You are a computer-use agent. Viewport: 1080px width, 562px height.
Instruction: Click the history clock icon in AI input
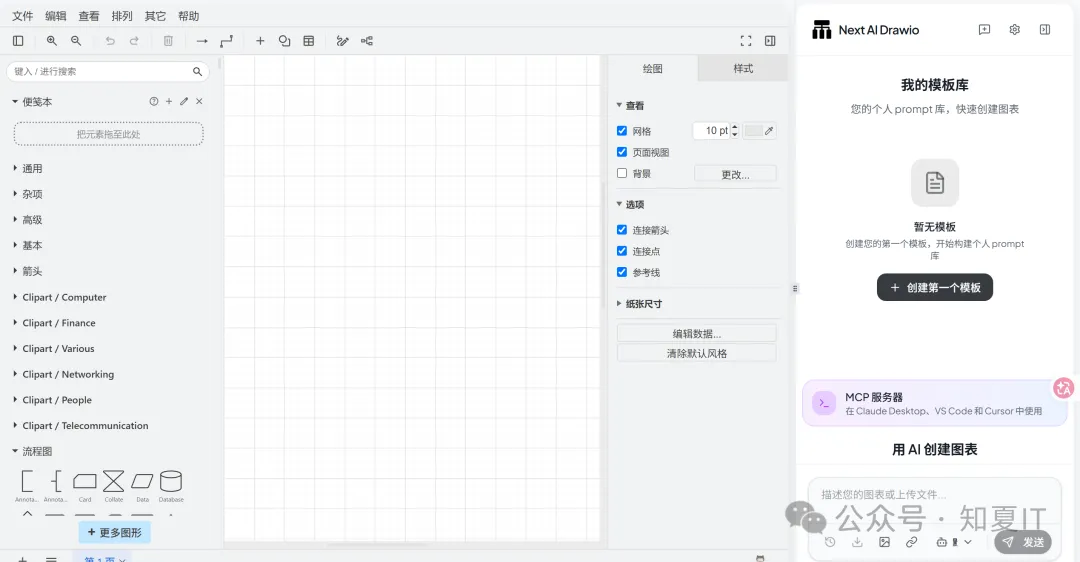[830, 542]
